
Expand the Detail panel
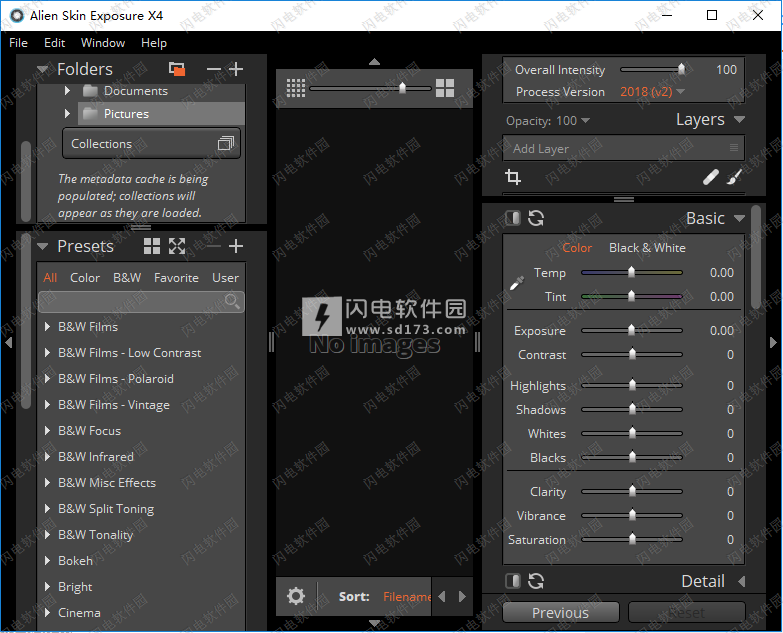[x=742, y=582]
